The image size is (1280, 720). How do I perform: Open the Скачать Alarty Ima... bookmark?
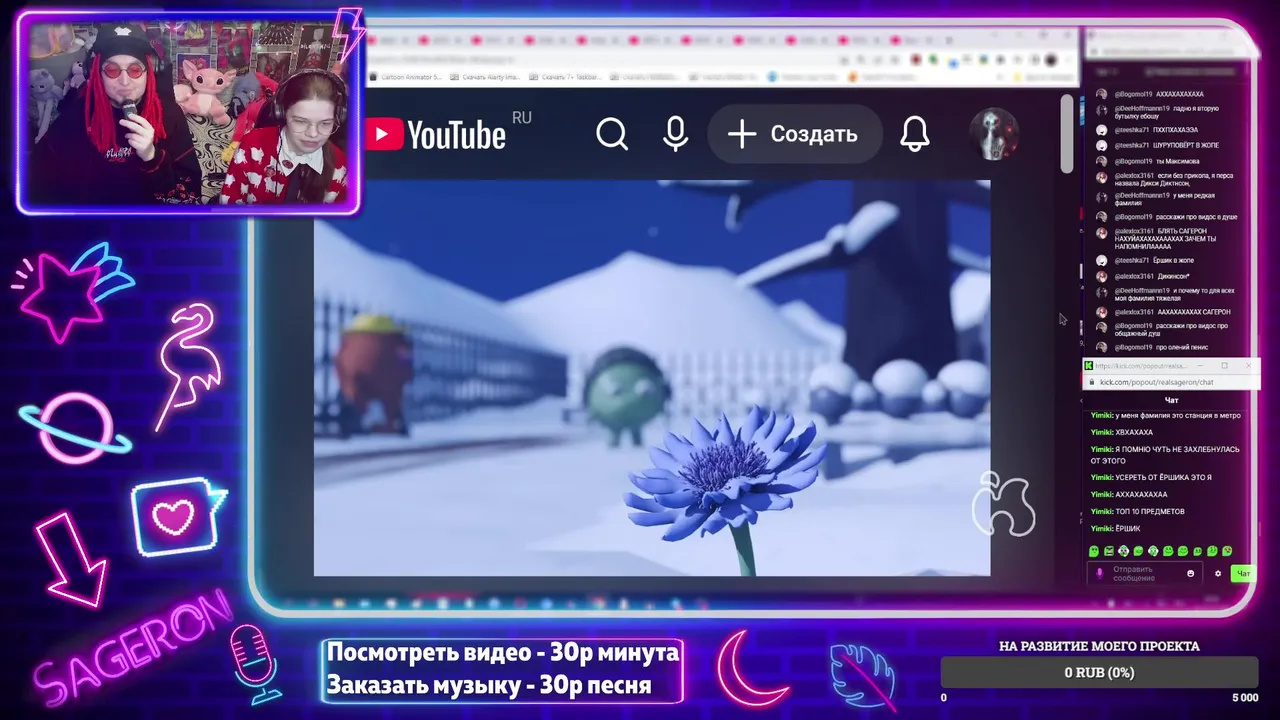pyautogui.click(x=485, y=77)
